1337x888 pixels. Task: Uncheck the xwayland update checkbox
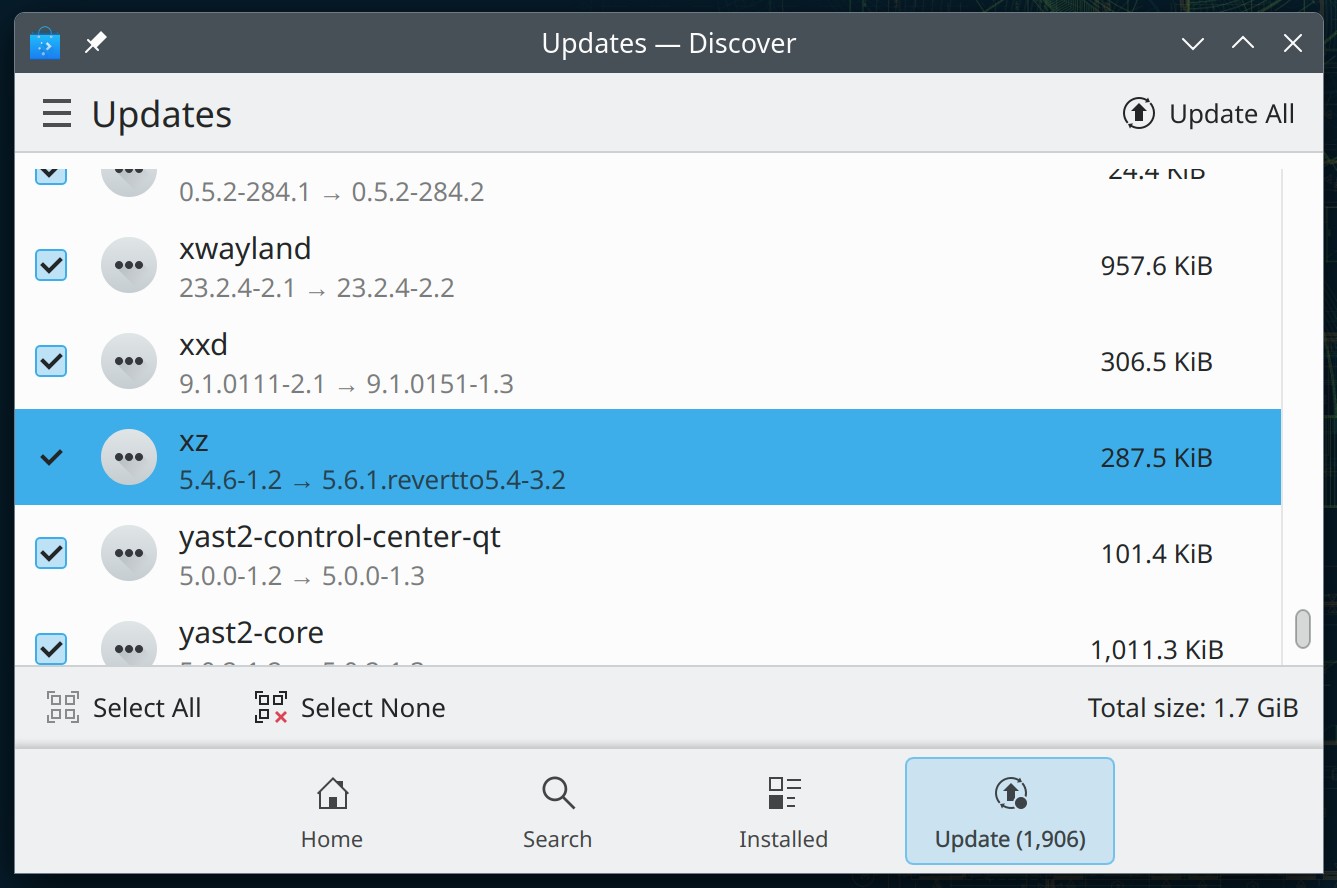tap(51, 266)
